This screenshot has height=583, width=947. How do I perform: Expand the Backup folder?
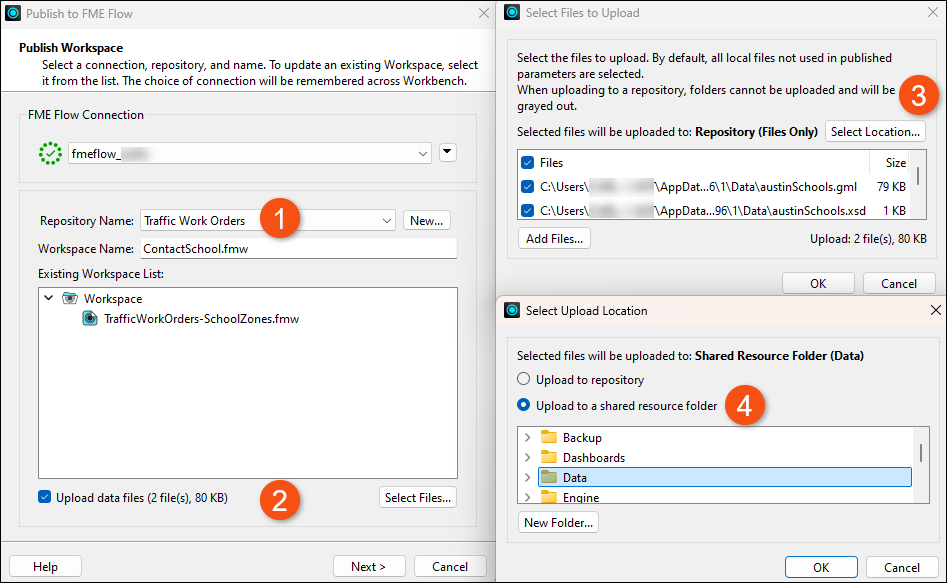(528, 437)
